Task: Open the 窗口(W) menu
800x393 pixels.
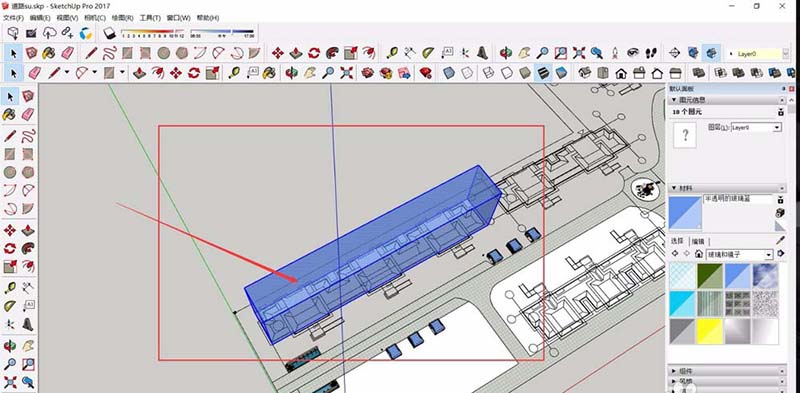Action: tap(178, 18)
